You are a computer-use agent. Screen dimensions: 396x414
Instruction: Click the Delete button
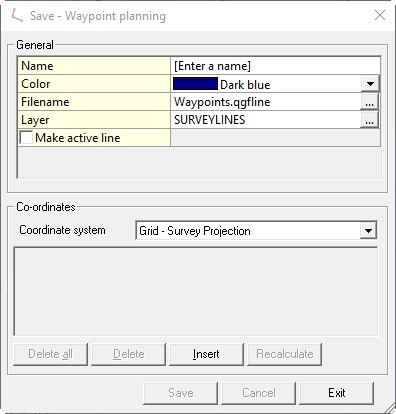(128, 354)
